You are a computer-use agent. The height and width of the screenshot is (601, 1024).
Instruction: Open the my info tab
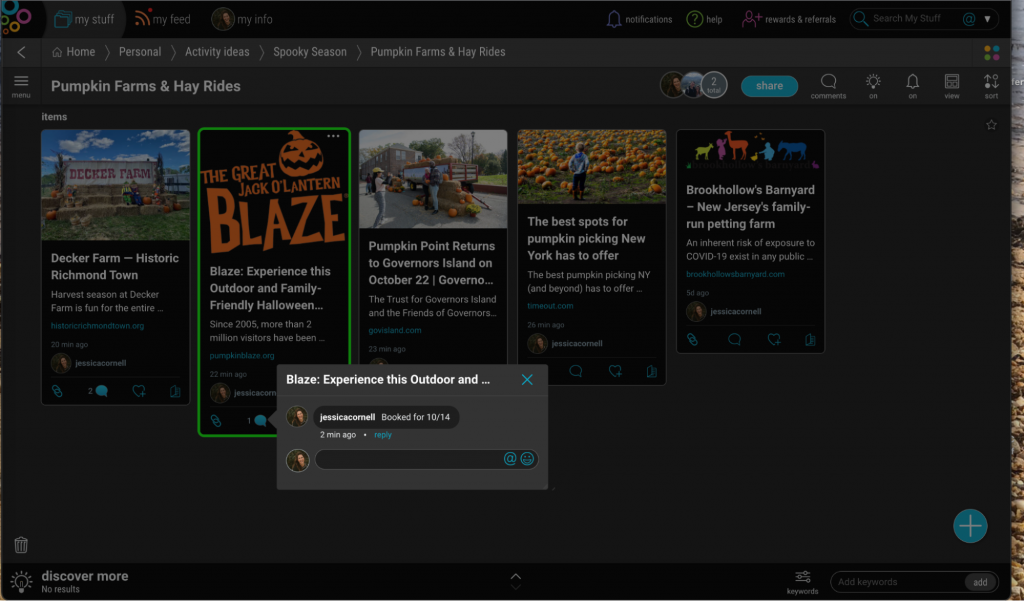(242, 19)
